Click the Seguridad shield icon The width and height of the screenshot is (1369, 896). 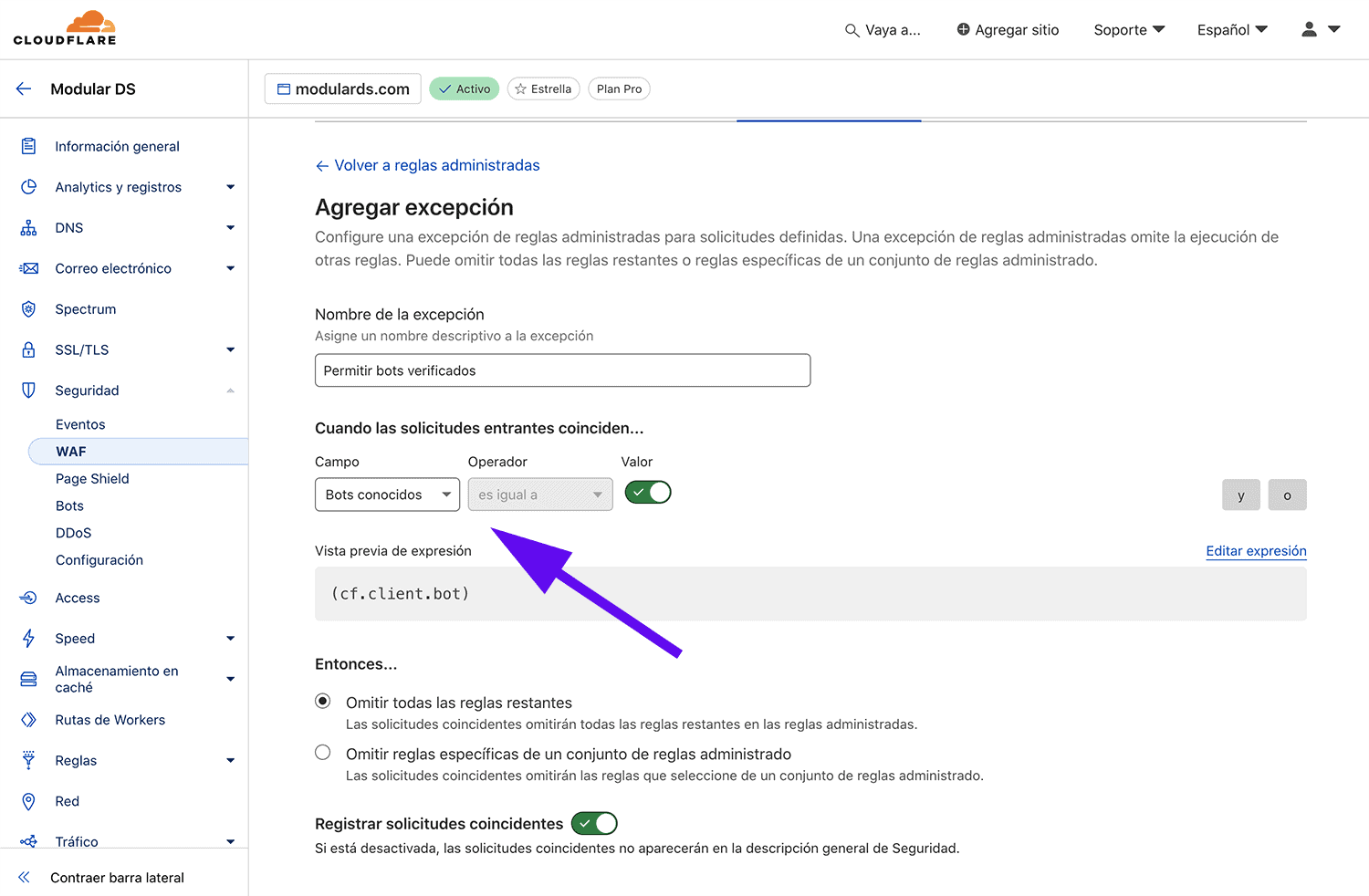29,391
